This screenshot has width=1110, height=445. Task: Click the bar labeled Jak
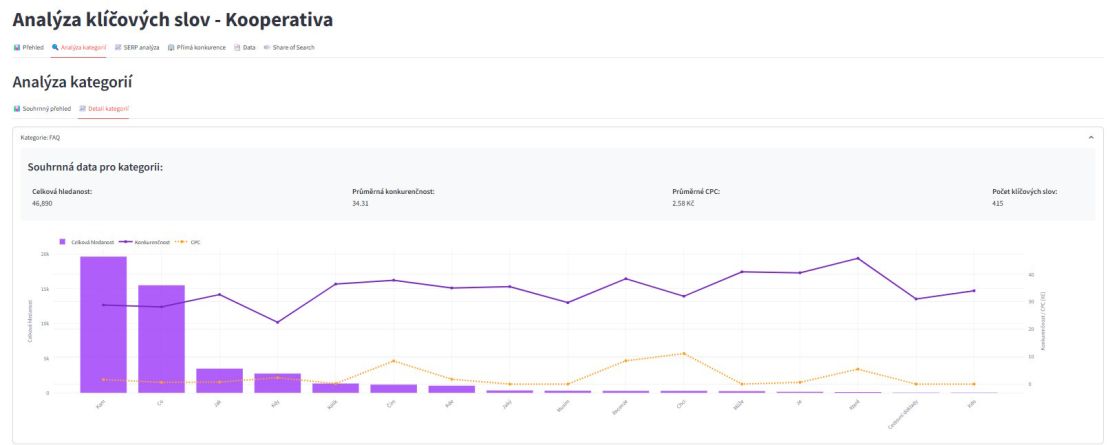(219, 381)
